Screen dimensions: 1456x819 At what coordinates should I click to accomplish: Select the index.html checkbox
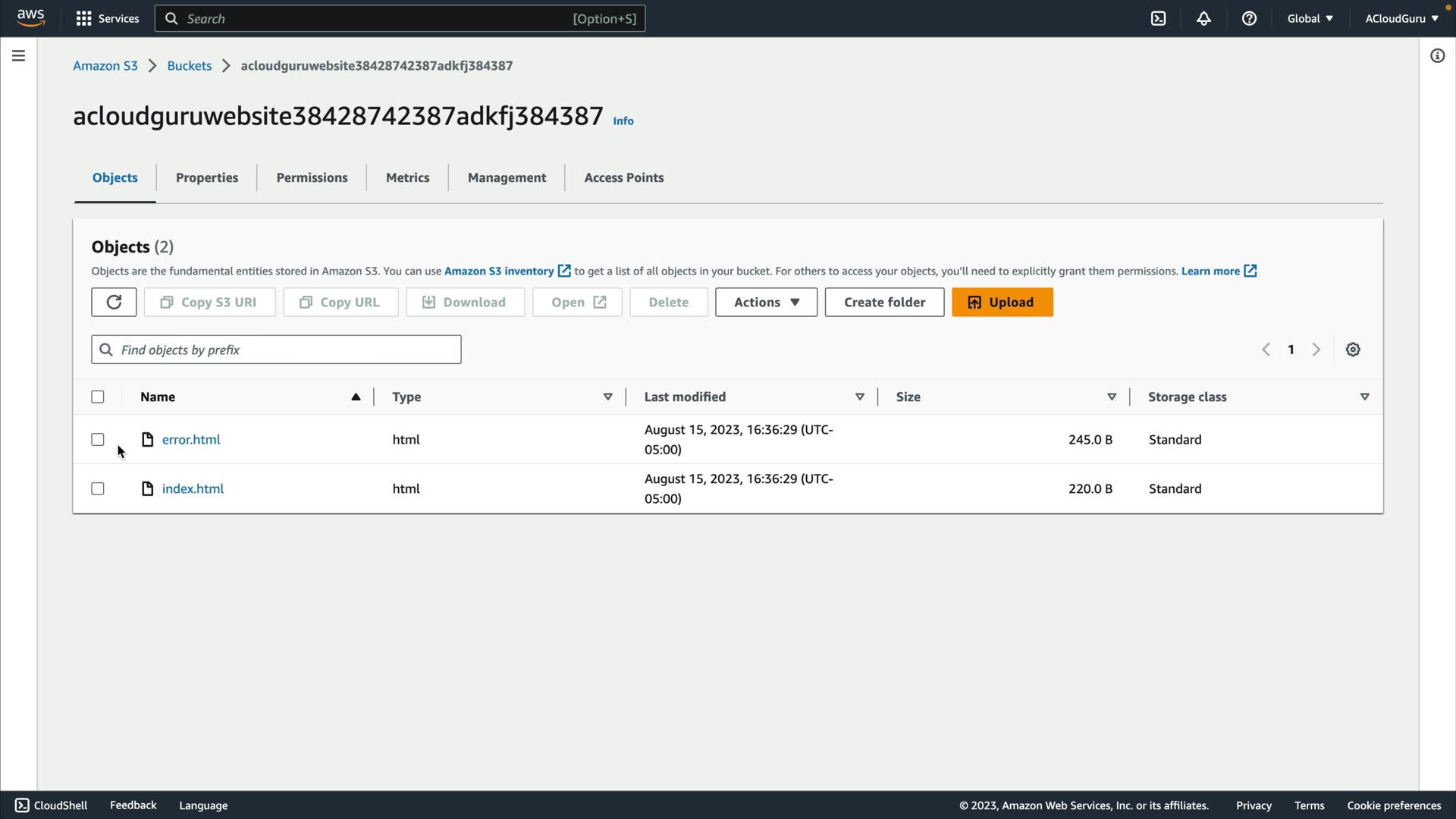[98, 489]
